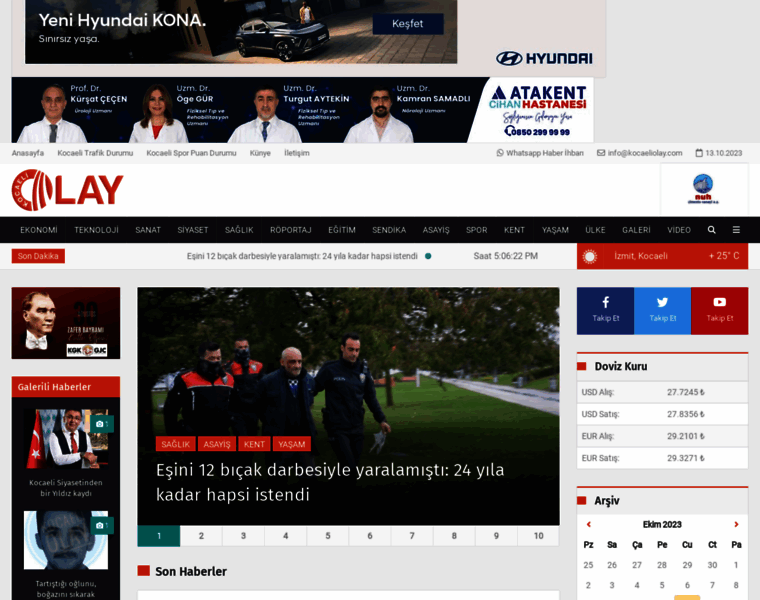The height and width of the screenshot is (600, 760).
Task: Click the Hyundai logo in the ad
Action: (544, 58)
